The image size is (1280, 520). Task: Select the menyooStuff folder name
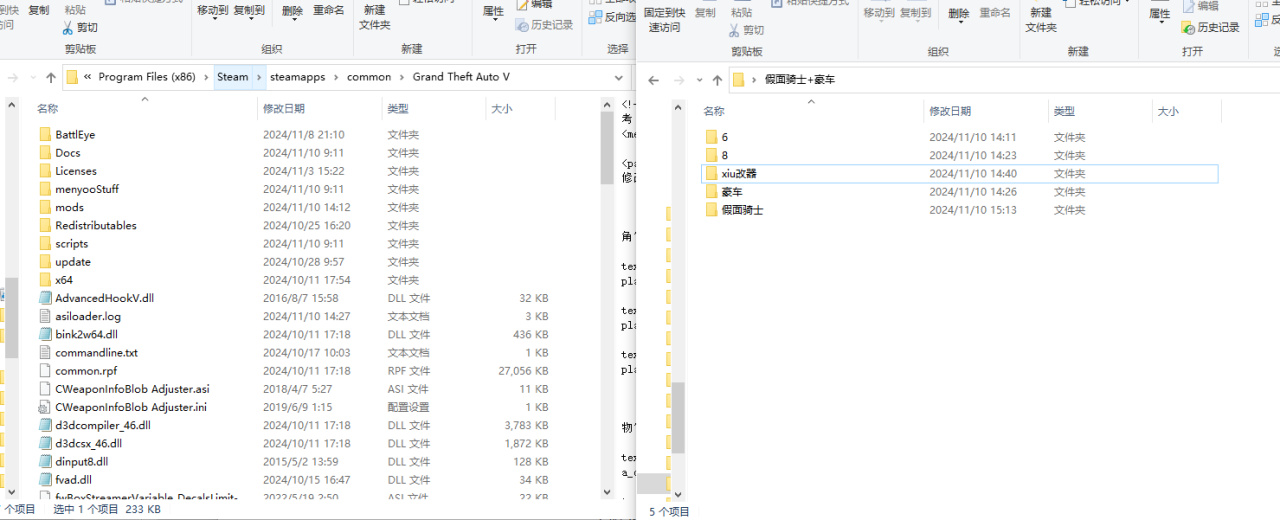[87, 189]
